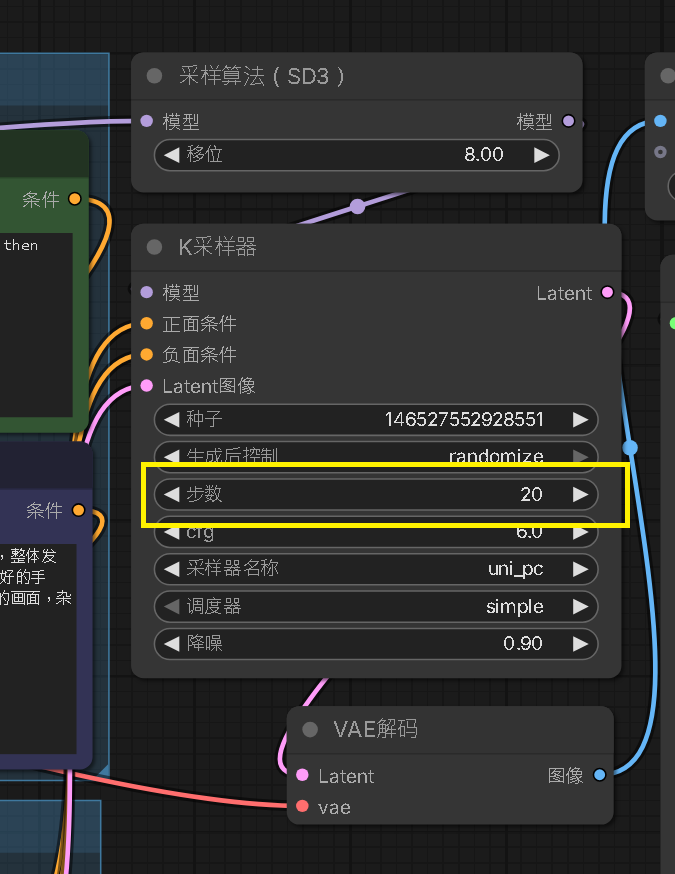Collapse the VAE解码 node via its dot
Screen dimensions: 675x874
[x=310, y=729]
